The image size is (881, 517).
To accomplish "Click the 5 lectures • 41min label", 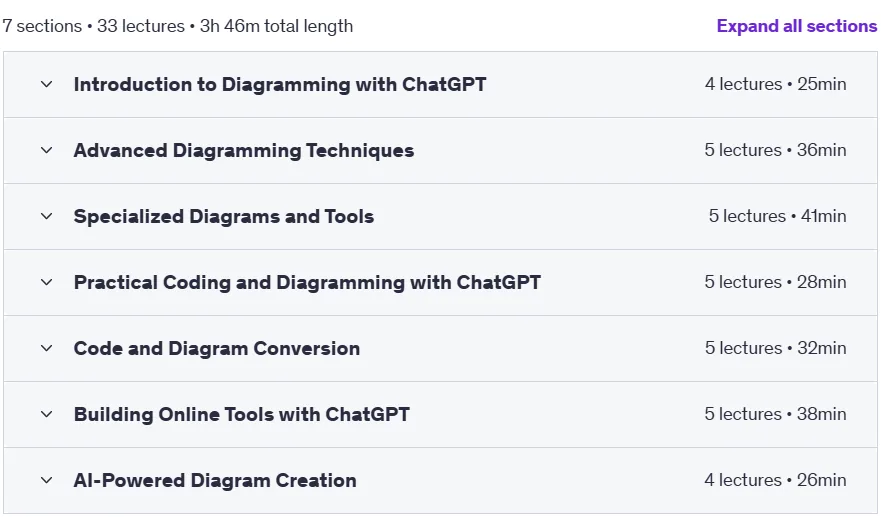I will click(778, 216).
